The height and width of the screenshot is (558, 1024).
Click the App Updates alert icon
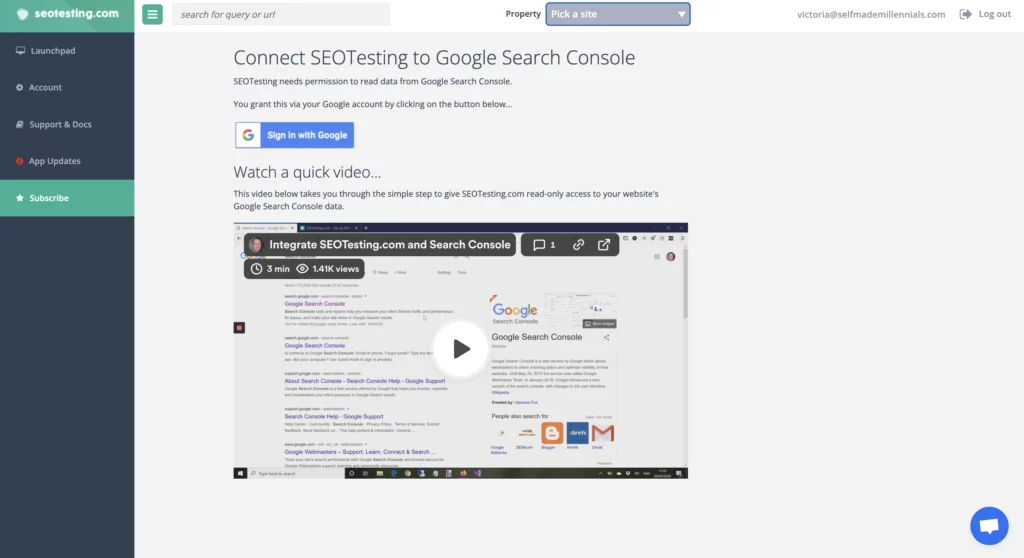[20, 161]
